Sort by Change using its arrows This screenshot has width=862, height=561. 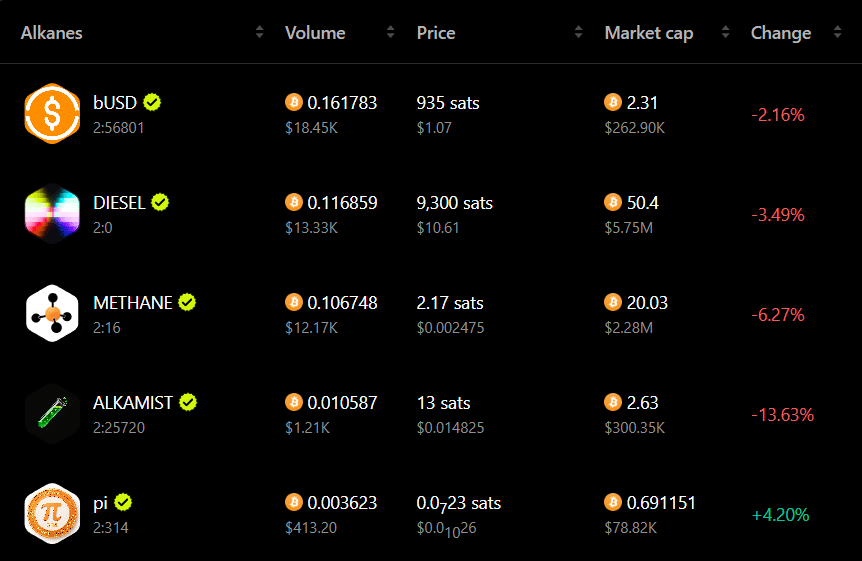(x=837, y=32)
